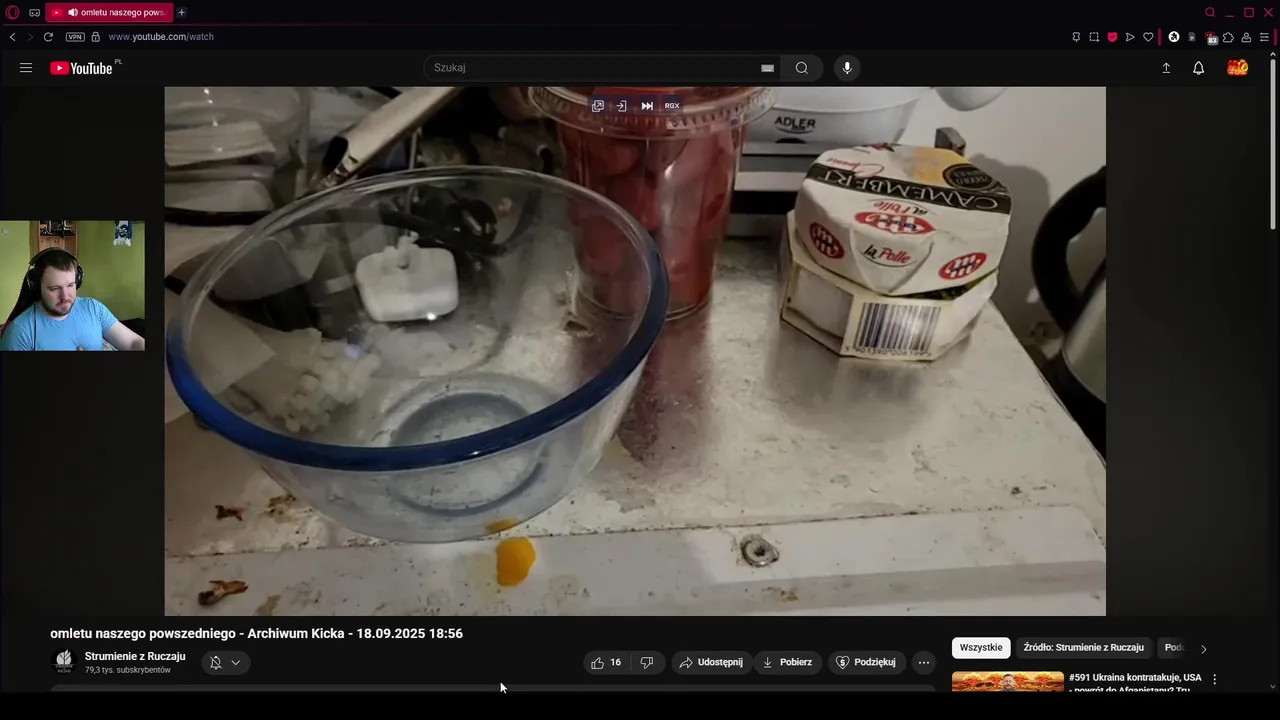The height and width of the screenshot is (720, 1280).
Task: Open the on-screen keyboard in search box
Action: [767, 68]
